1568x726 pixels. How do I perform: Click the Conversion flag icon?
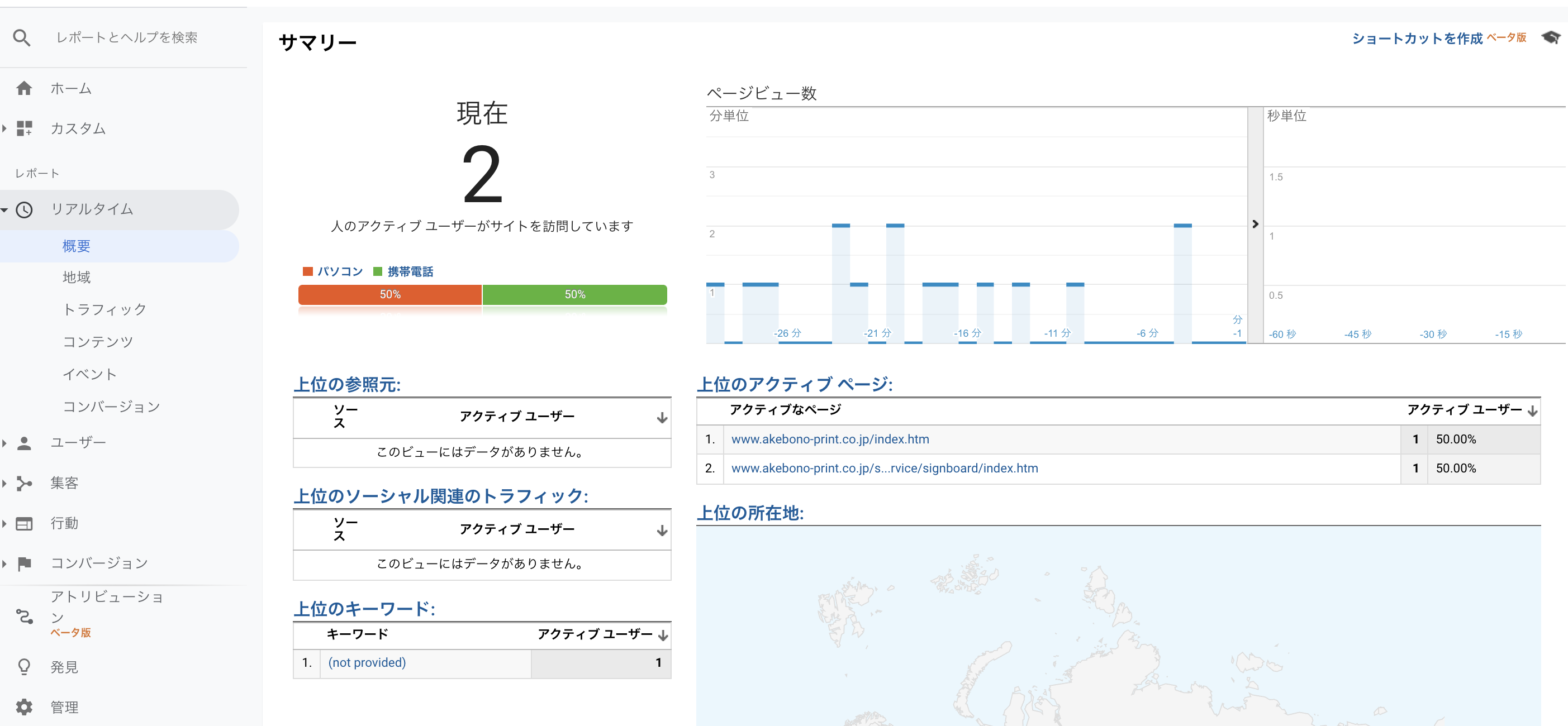[23, 563]
